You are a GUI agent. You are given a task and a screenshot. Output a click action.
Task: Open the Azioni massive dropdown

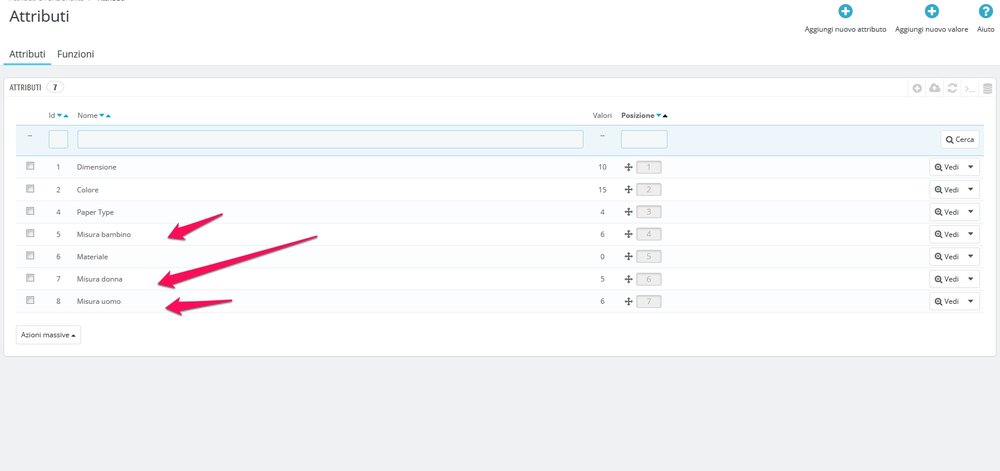48,335
